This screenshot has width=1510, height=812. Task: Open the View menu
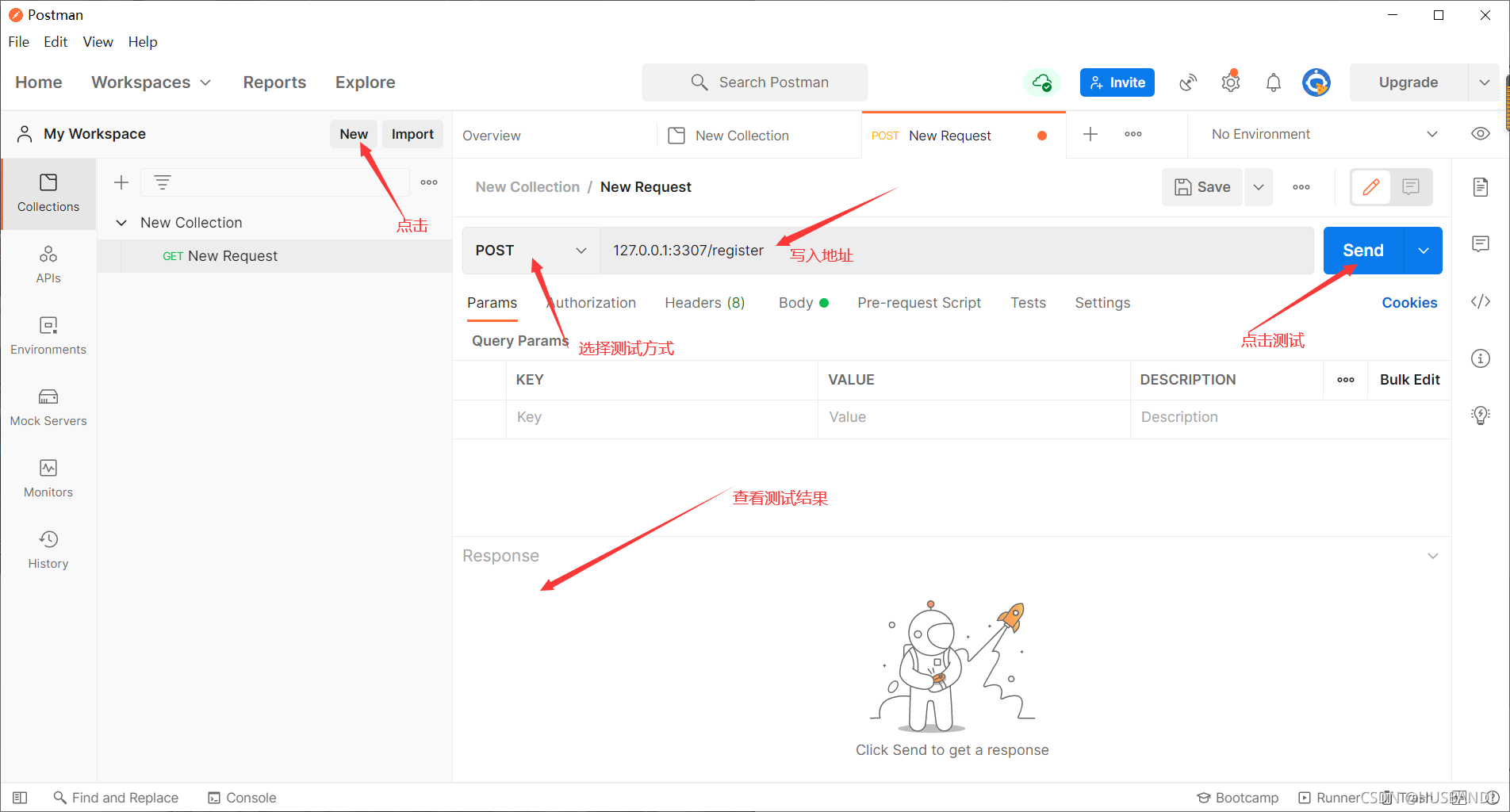tap(98, 42)
